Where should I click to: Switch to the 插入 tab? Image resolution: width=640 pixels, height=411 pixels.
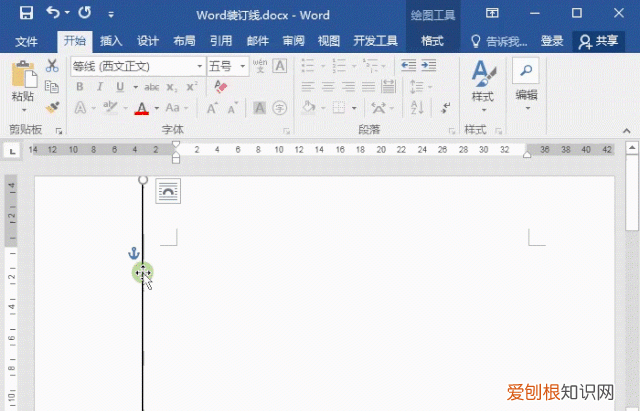click(x=111, y=41)
